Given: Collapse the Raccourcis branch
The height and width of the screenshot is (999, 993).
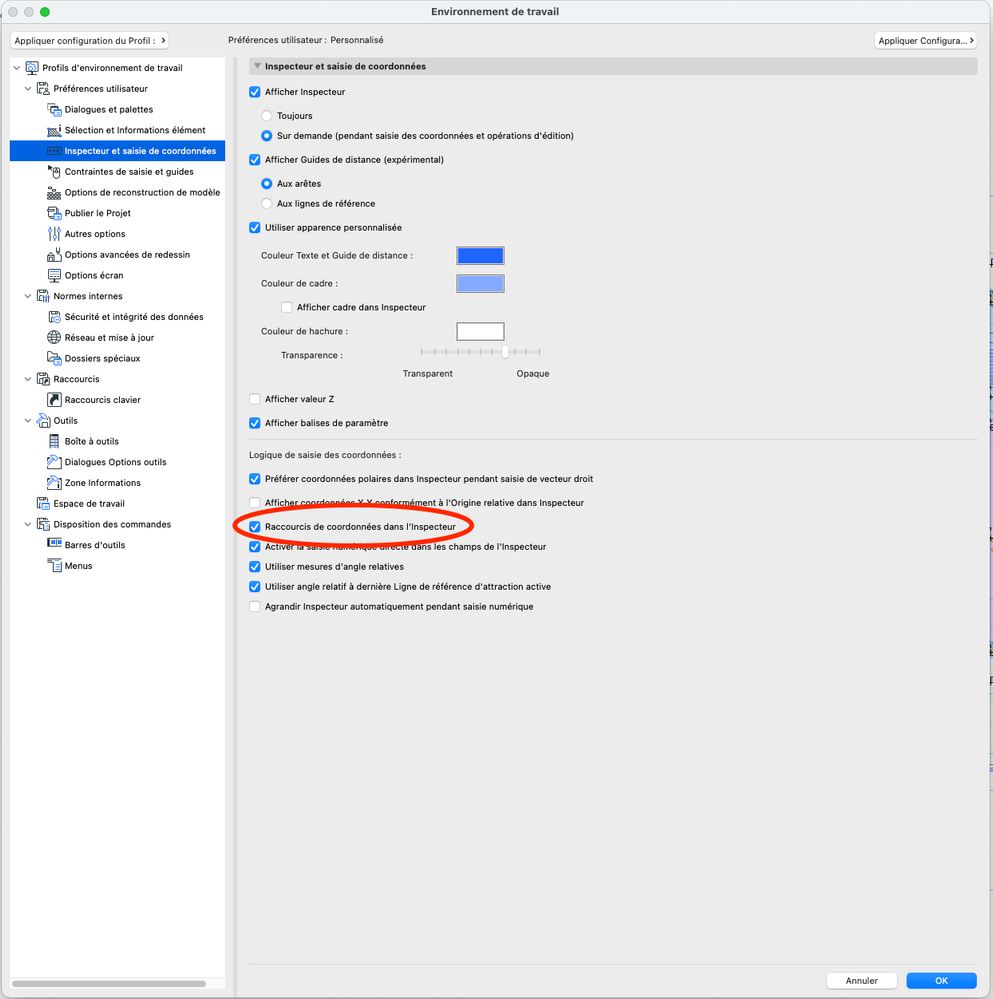Looking at the screenshot, I should point(28,379).
